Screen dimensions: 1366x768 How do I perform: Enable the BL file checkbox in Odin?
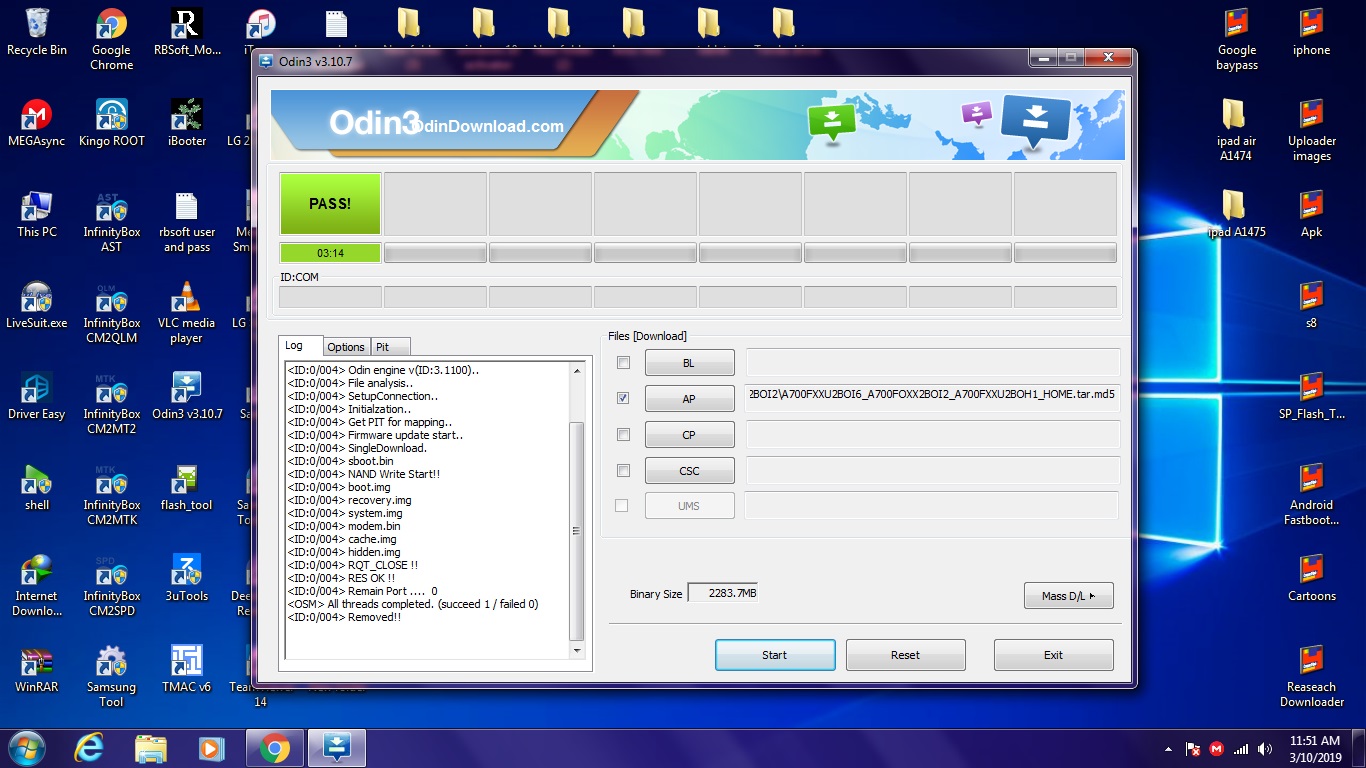coord(624,363)
